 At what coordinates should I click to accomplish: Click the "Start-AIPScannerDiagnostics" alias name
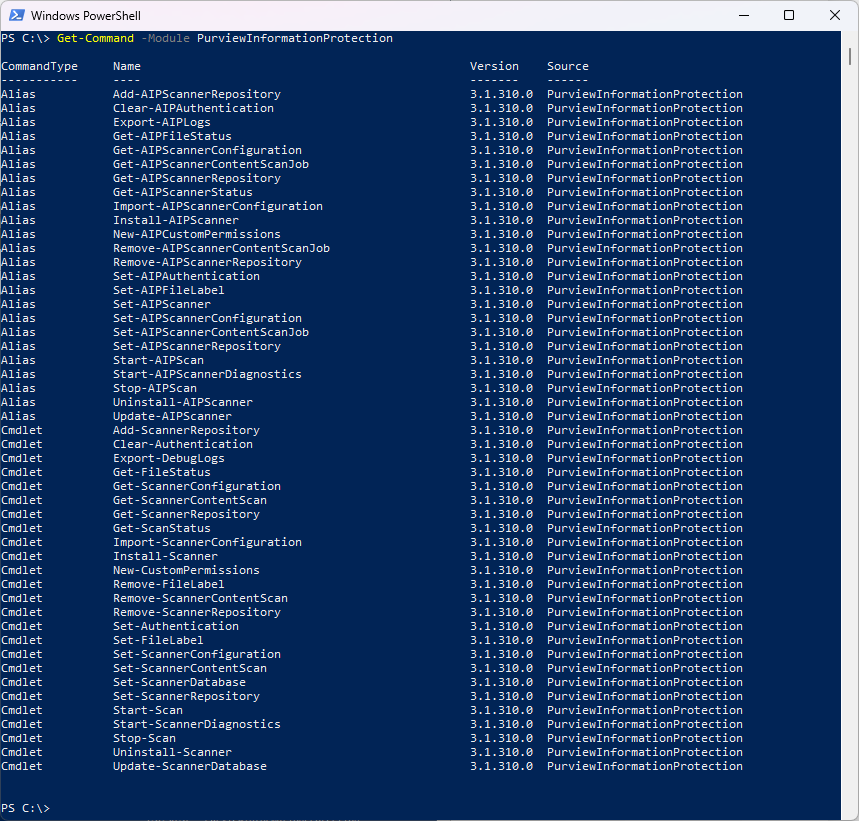pos(207,375)
